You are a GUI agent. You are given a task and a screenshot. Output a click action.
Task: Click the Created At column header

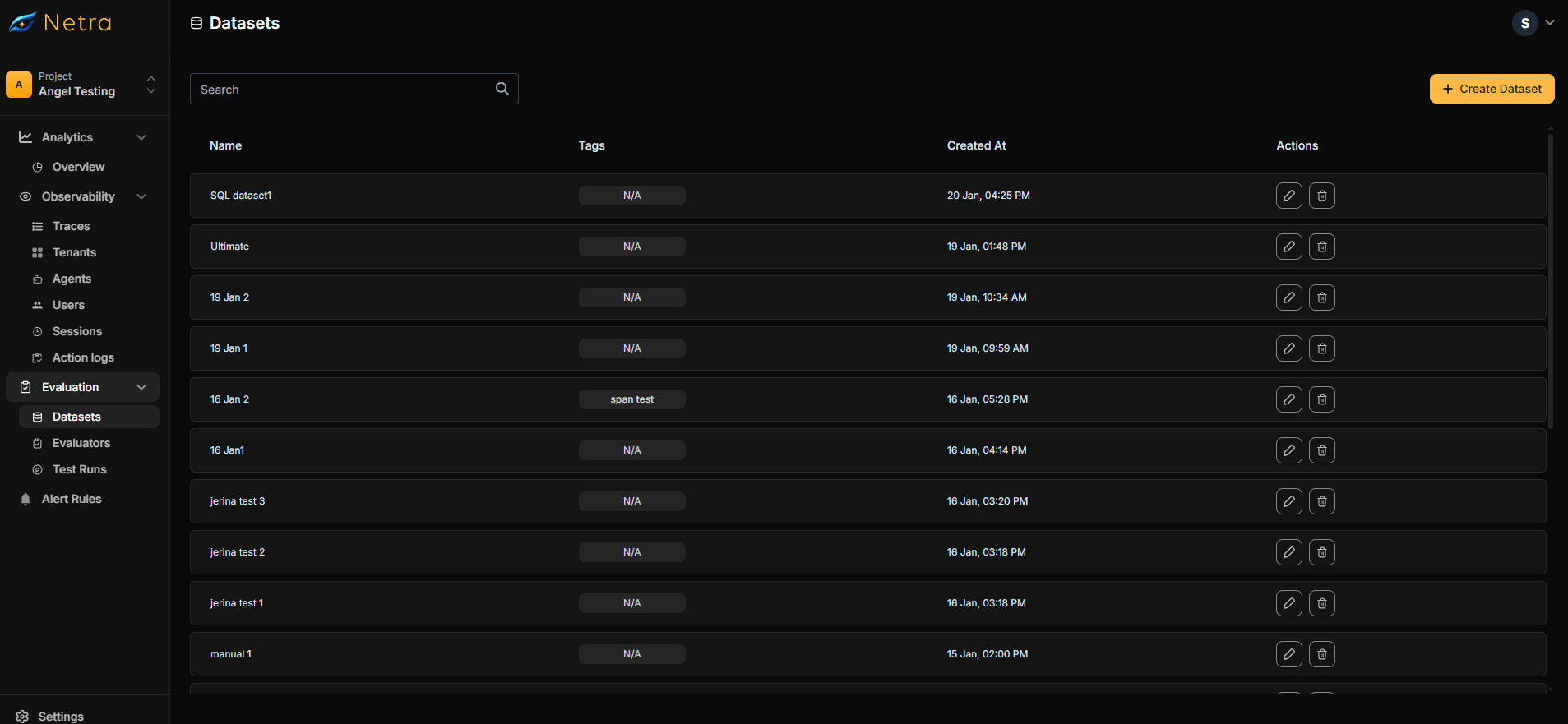[976, 145]
